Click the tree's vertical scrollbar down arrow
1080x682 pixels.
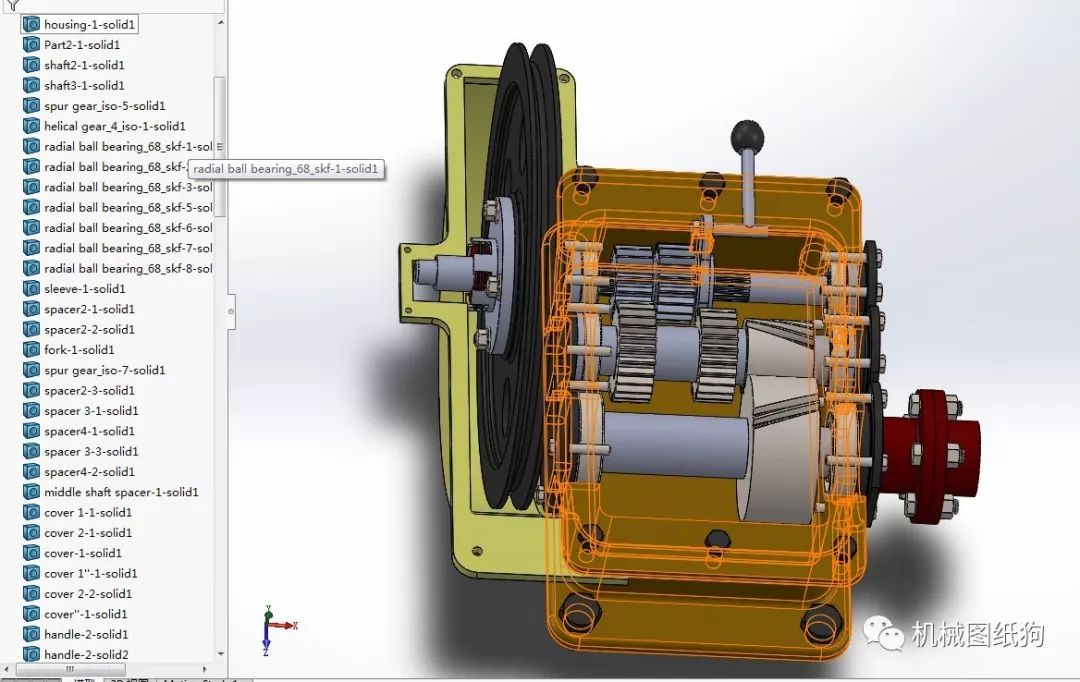220,654
